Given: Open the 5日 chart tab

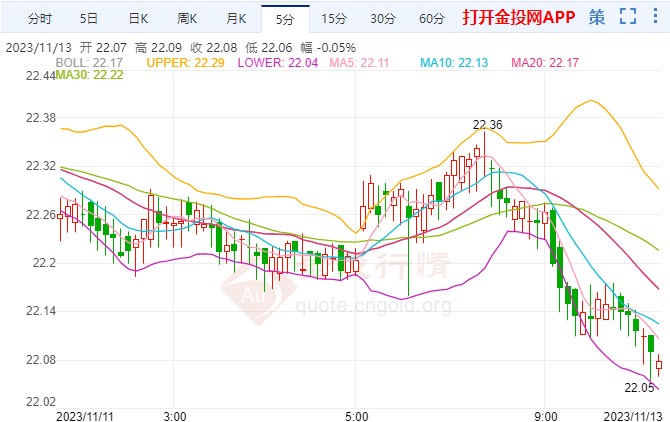Looking at the screenshot, I should coord(89,19).
